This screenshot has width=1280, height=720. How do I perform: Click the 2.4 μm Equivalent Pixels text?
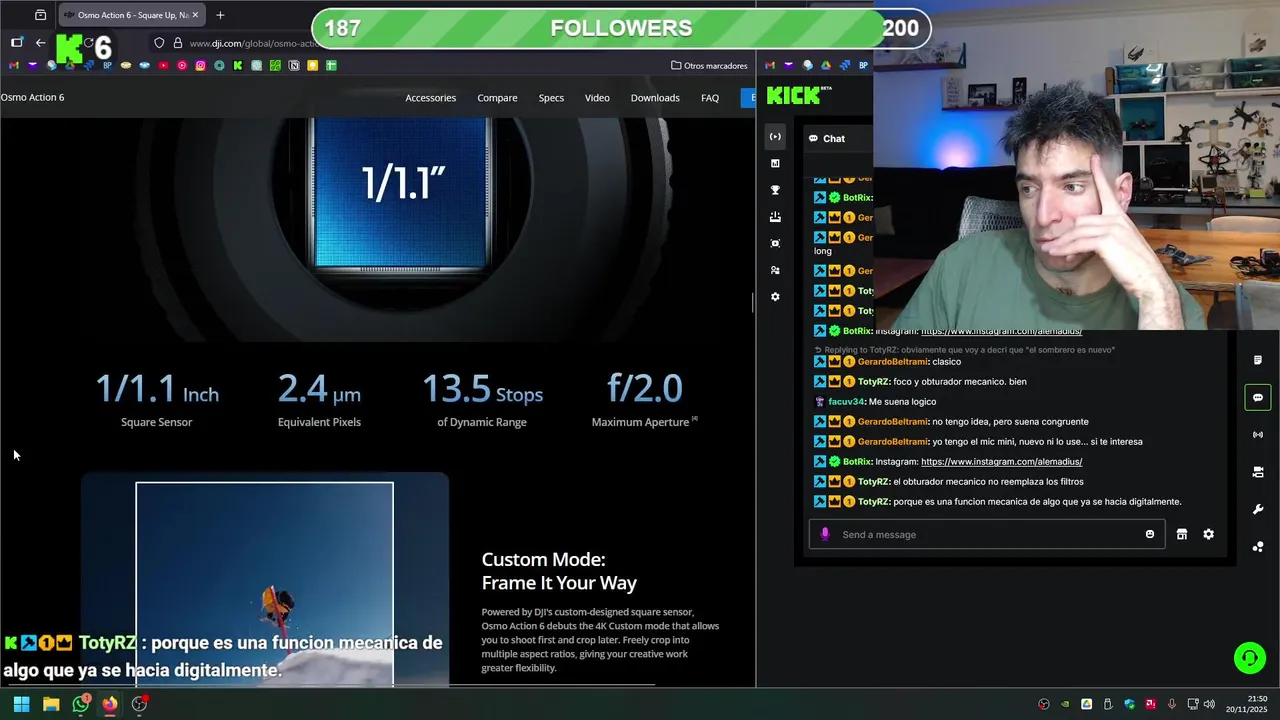(x=319, y=400)
